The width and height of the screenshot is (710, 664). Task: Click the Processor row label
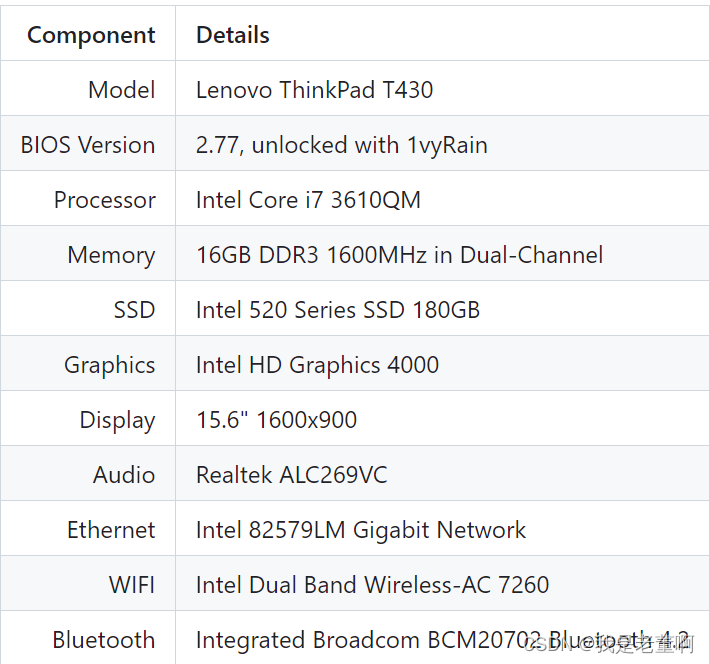coord(104,200)
